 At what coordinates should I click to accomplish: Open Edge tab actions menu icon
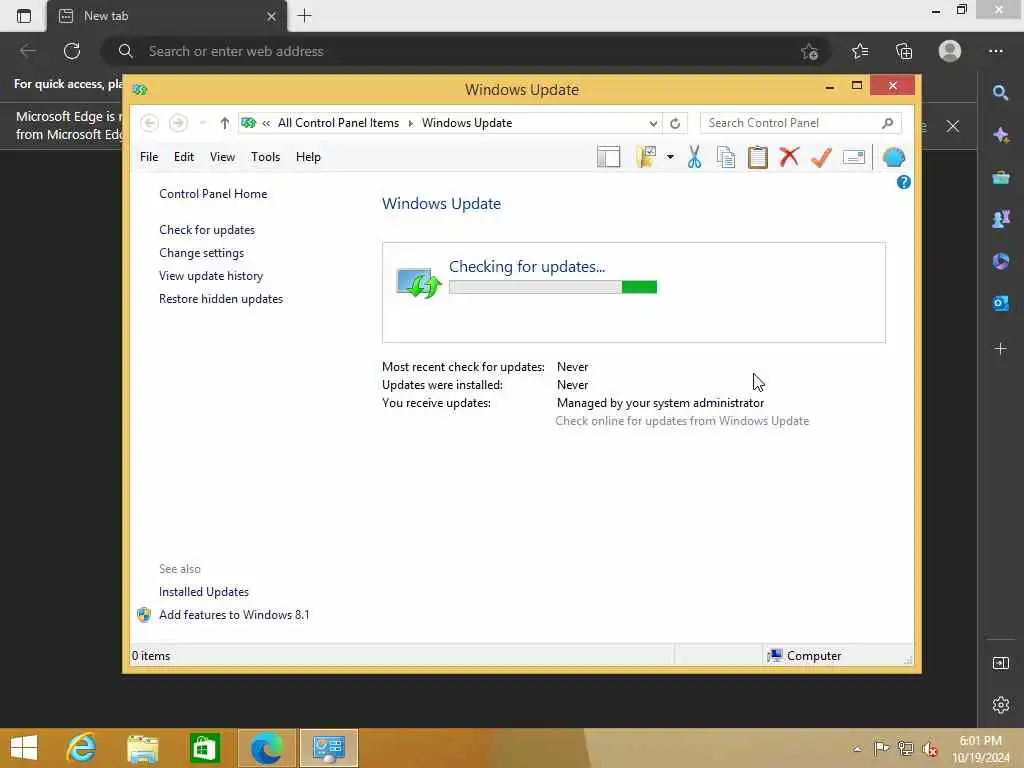24,16
